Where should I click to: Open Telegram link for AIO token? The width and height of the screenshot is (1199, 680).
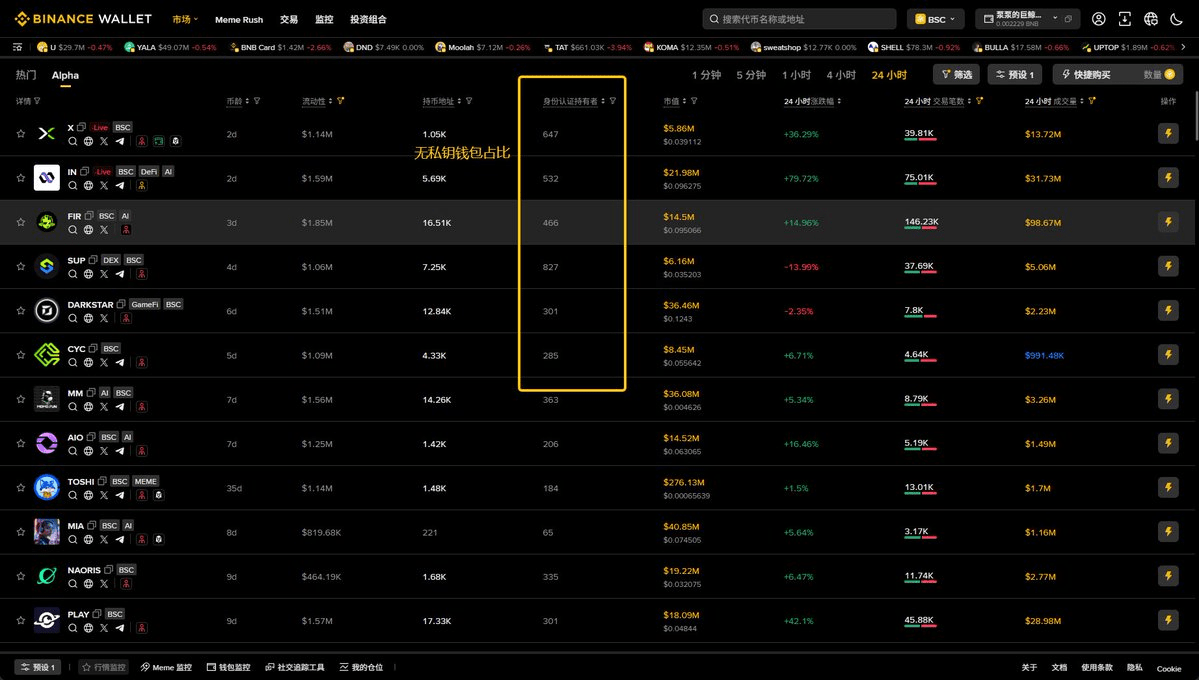point(120,451)
